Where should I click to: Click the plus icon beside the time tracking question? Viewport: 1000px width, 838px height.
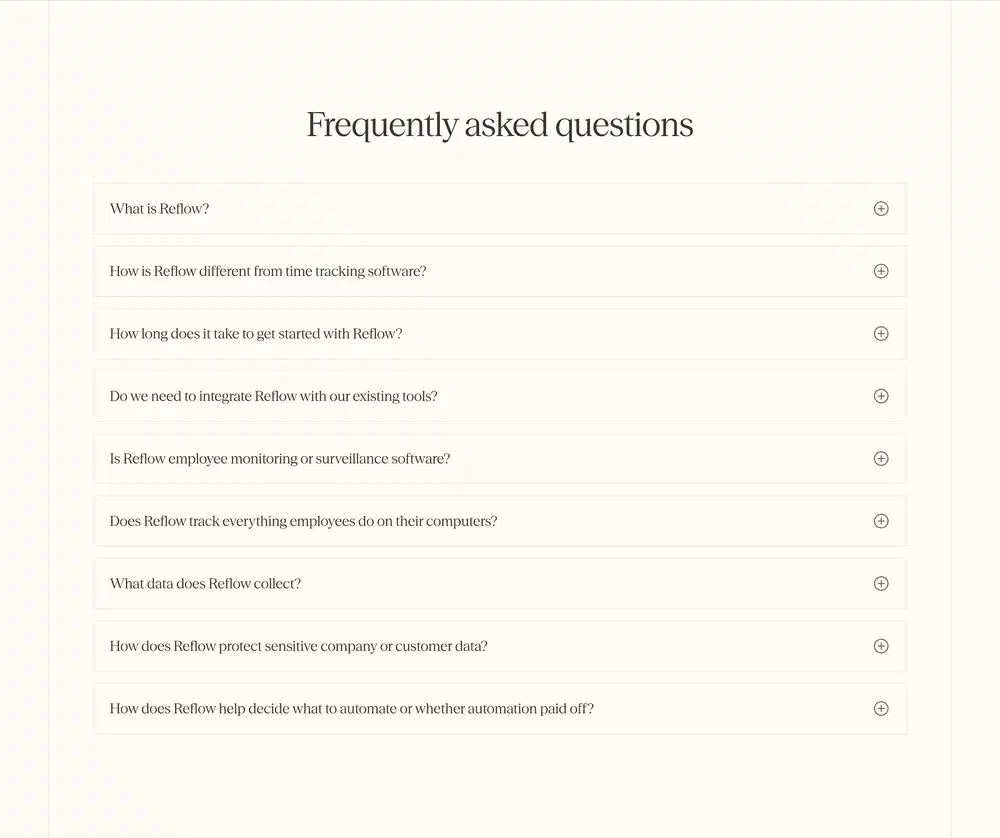[x=881, y=270]
